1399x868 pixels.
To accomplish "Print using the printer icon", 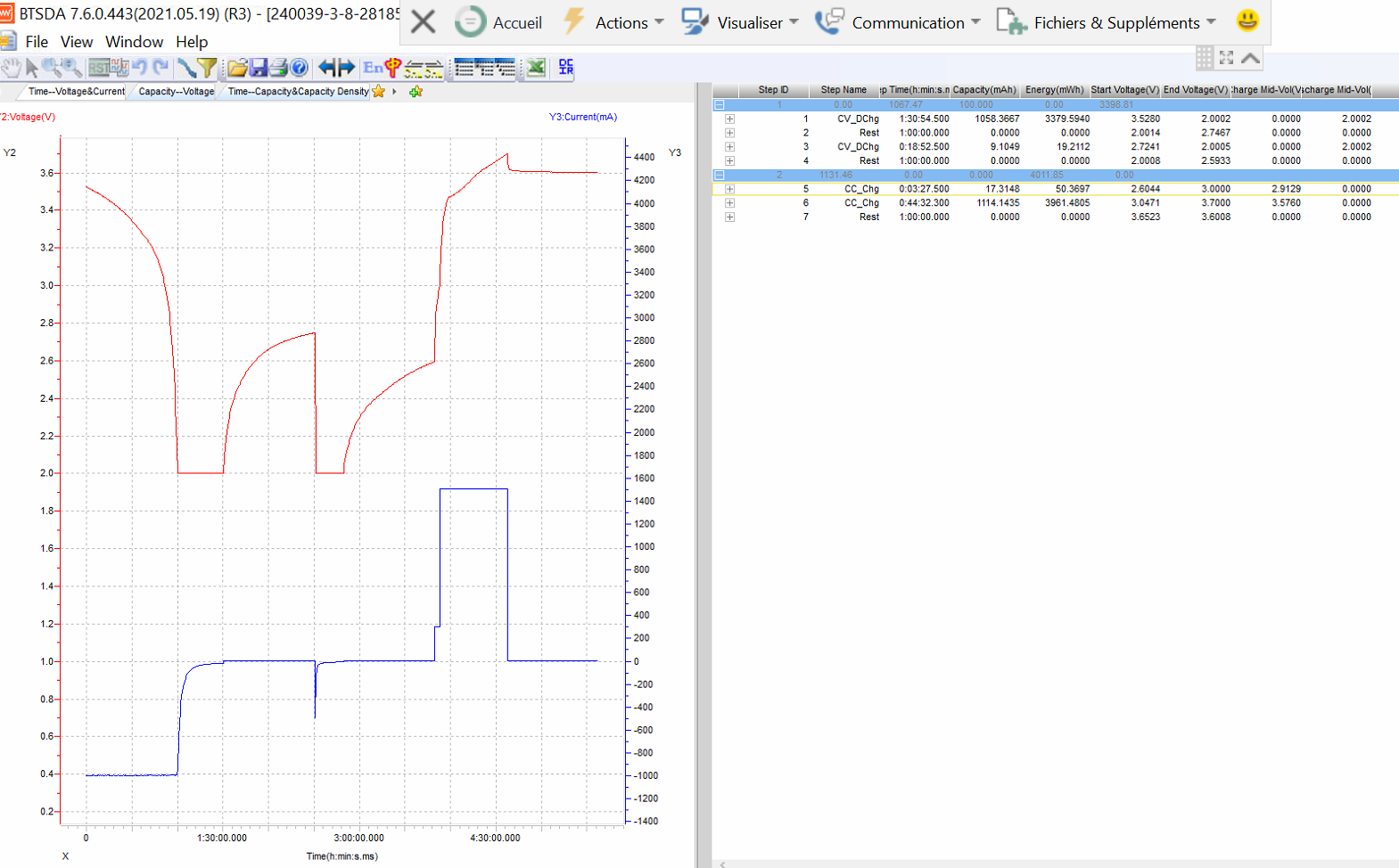I will (x=279, y=68).
